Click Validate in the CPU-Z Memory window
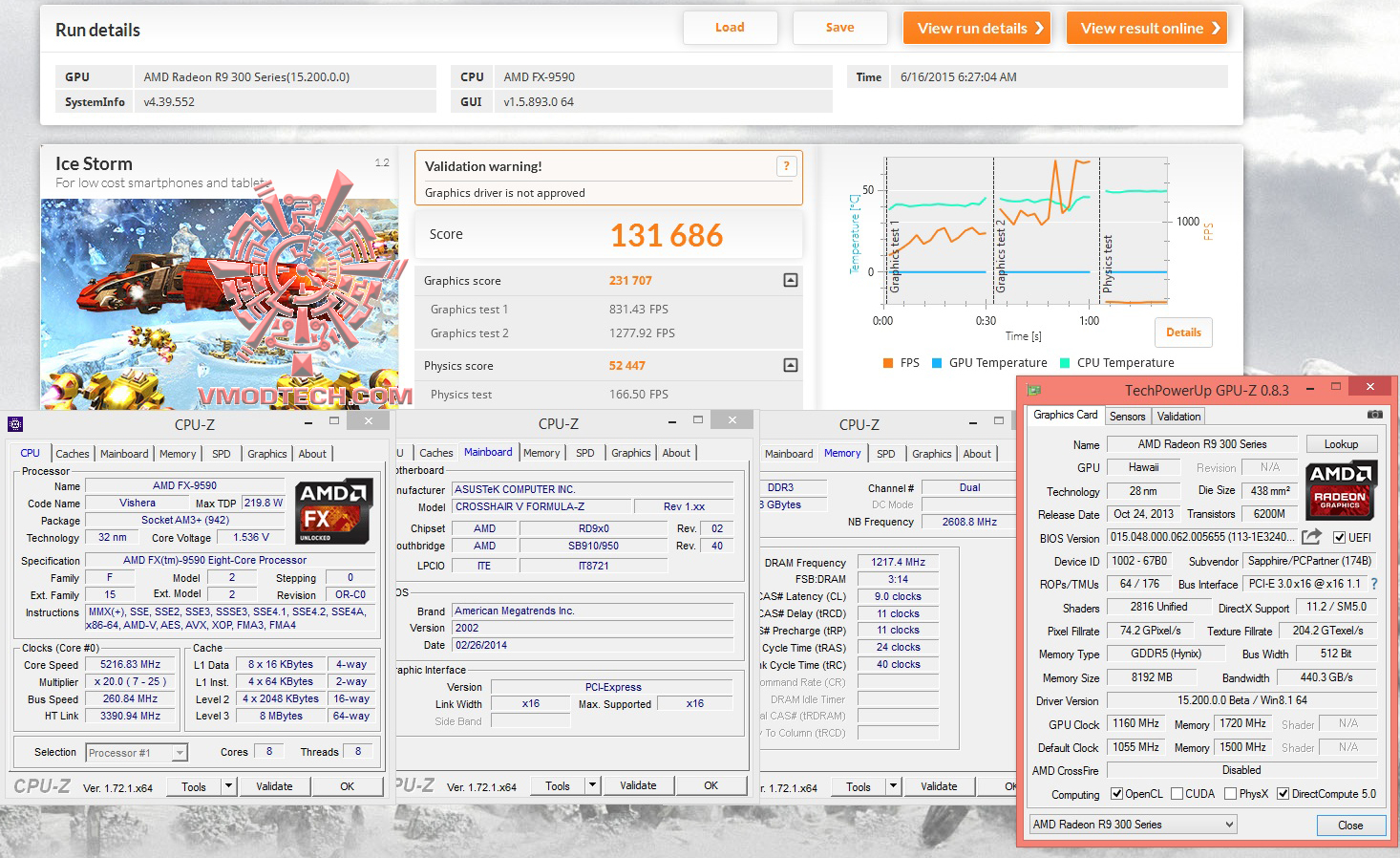The image size is (1400, 858). point(939,786)
